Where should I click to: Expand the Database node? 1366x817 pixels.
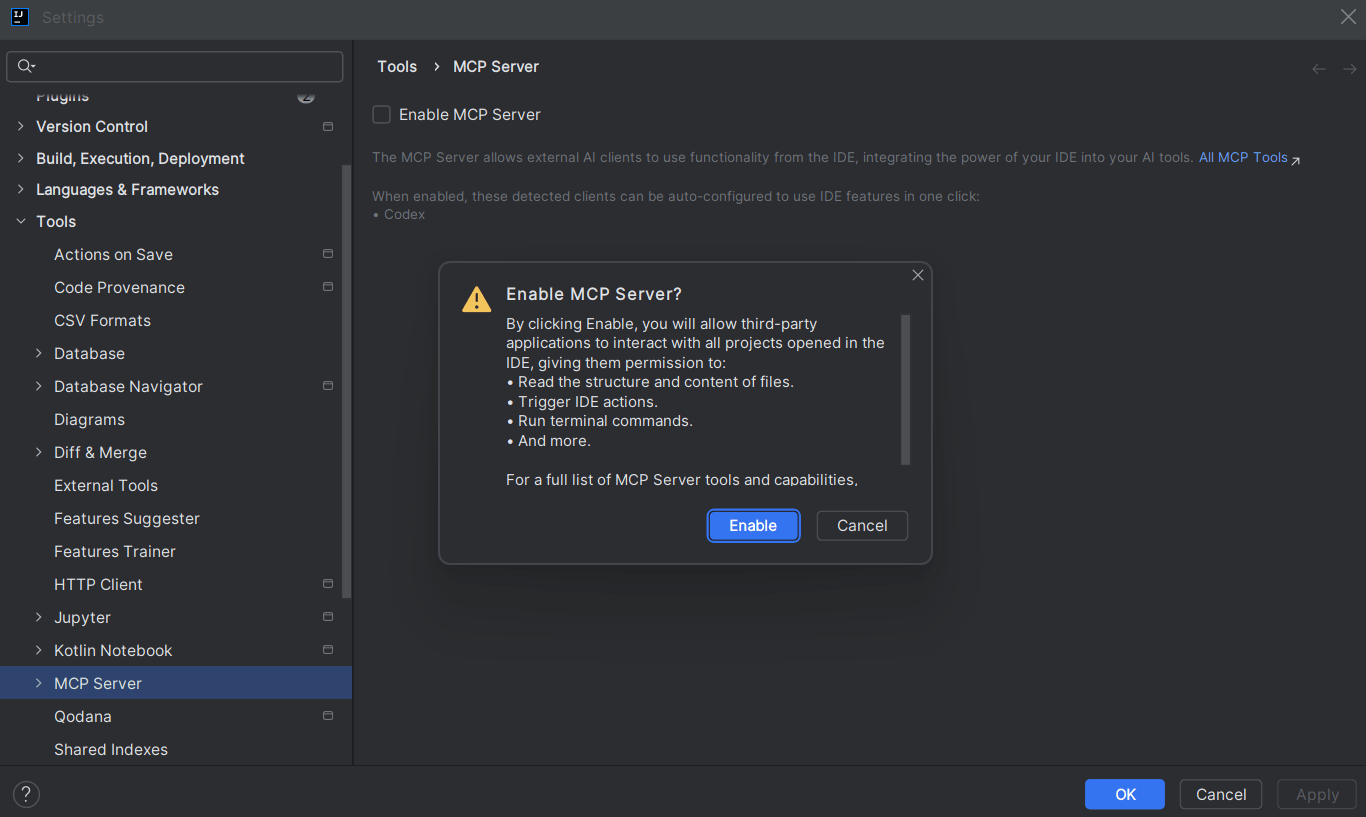(39, 354)
